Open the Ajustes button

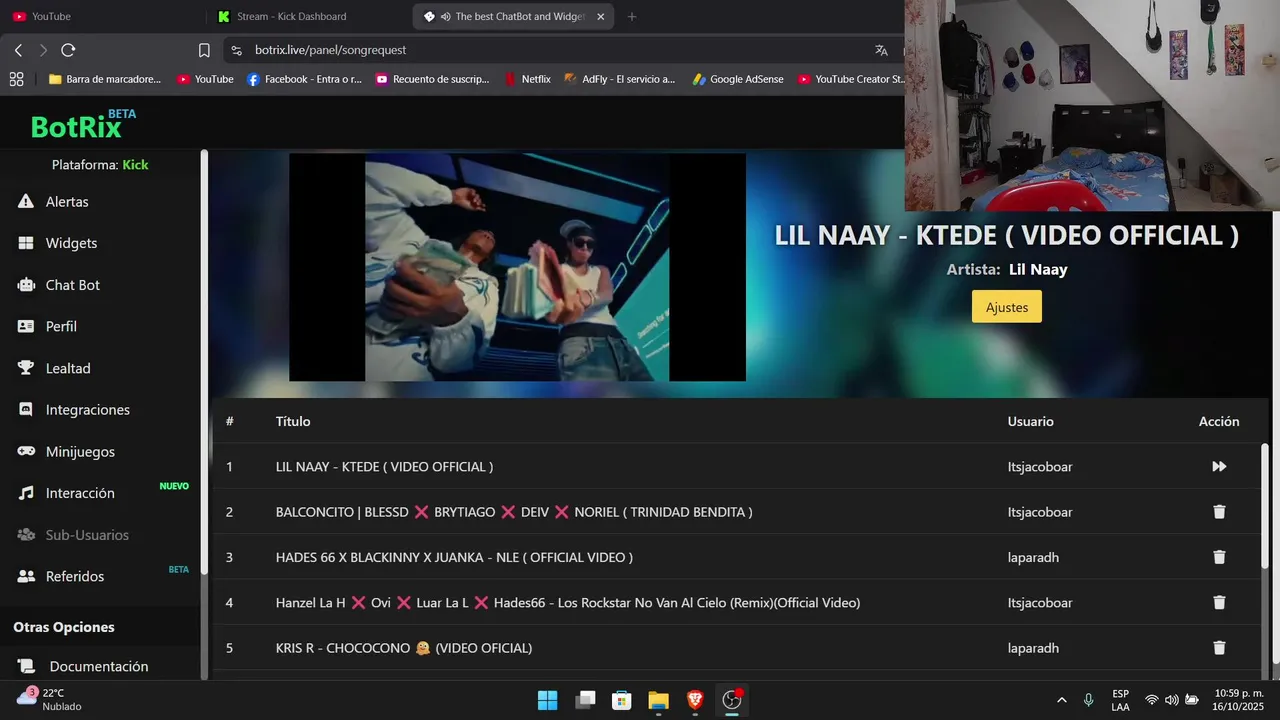[x=1007, y=307]
